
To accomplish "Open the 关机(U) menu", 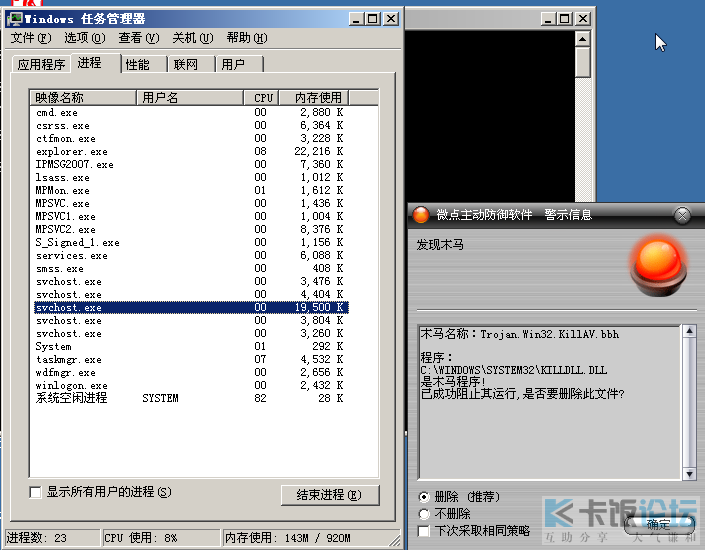I will click(192, 38).
